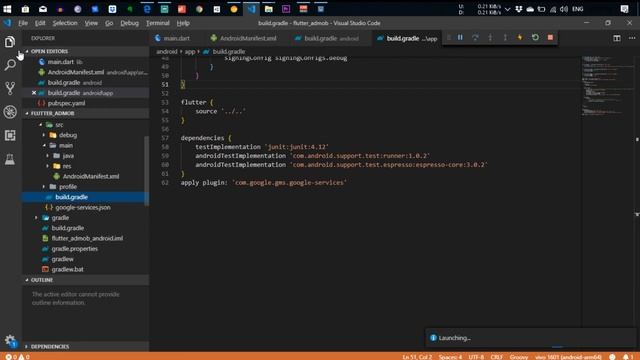Open gradle.properties in the file tree
Viewport: 640px width, 360px height.
(74, 249)
